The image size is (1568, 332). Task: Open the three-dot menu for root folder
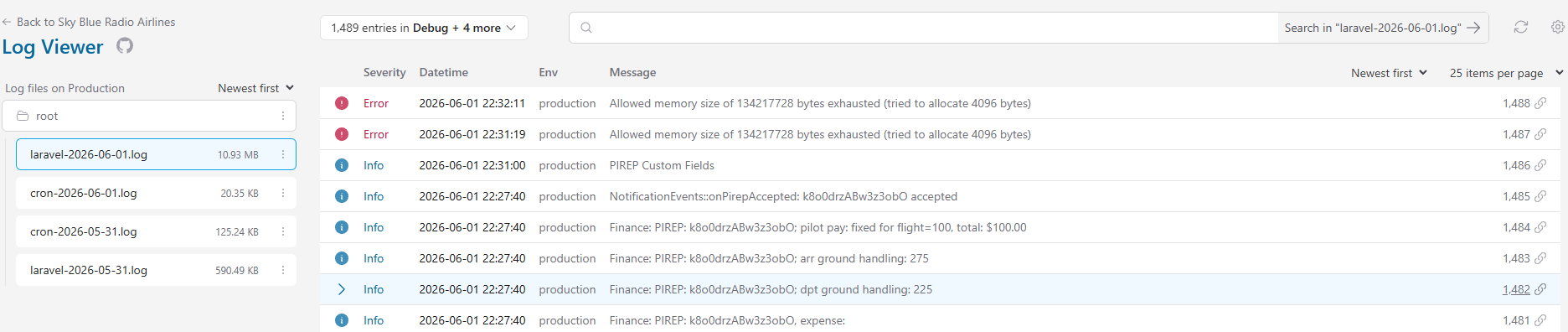pos(283,116)
